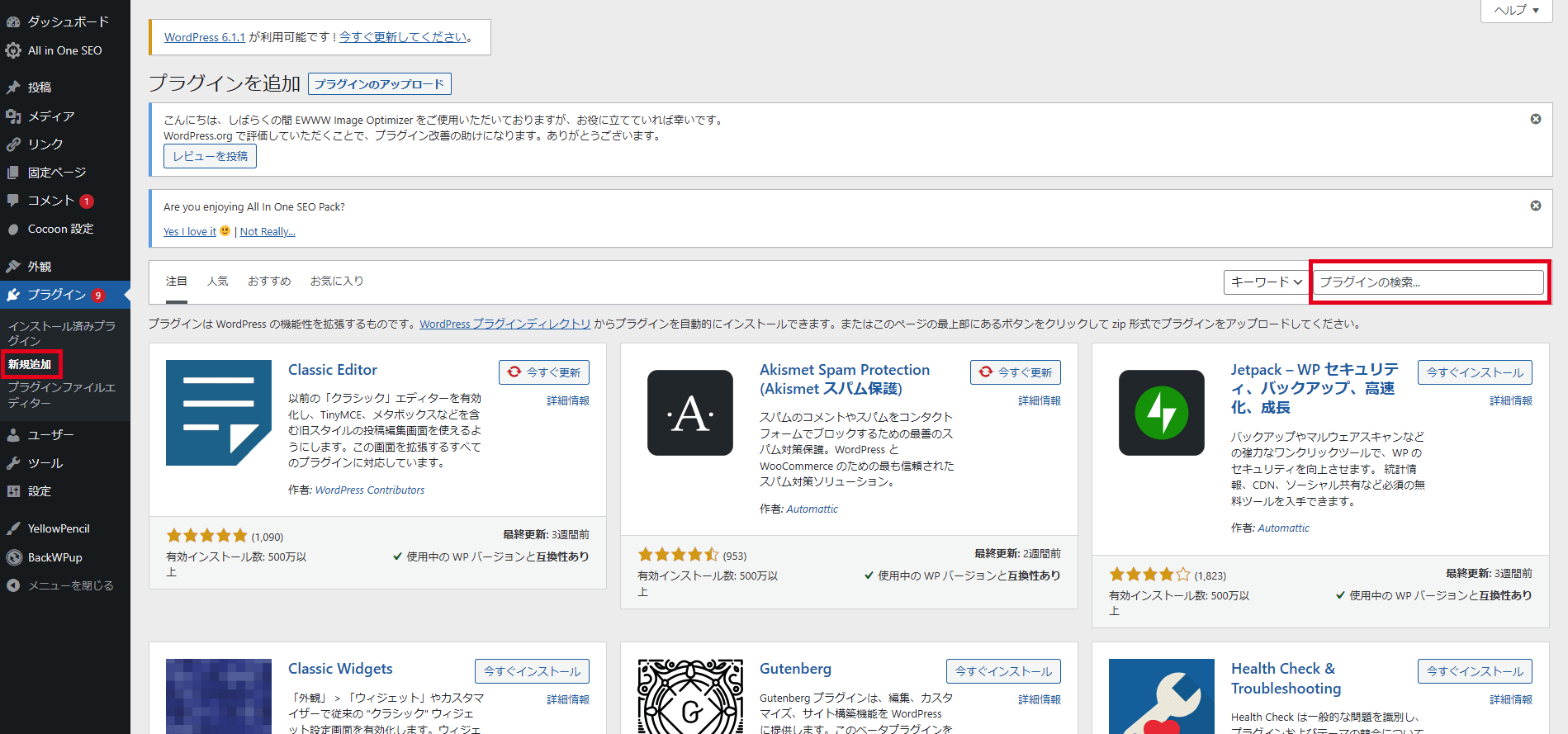Click the Classic Widgets plugin thumbnail

pos(219,696)
